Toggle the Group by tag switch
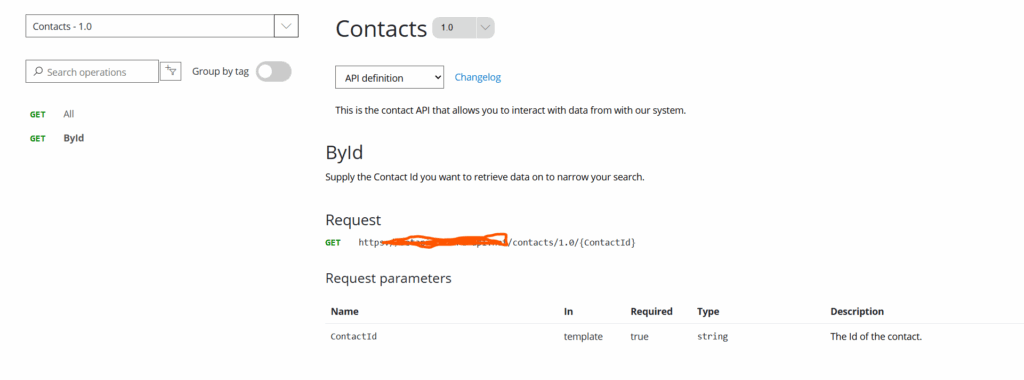This screenshot has width=1024, height=380. click(x=274, y=72)
